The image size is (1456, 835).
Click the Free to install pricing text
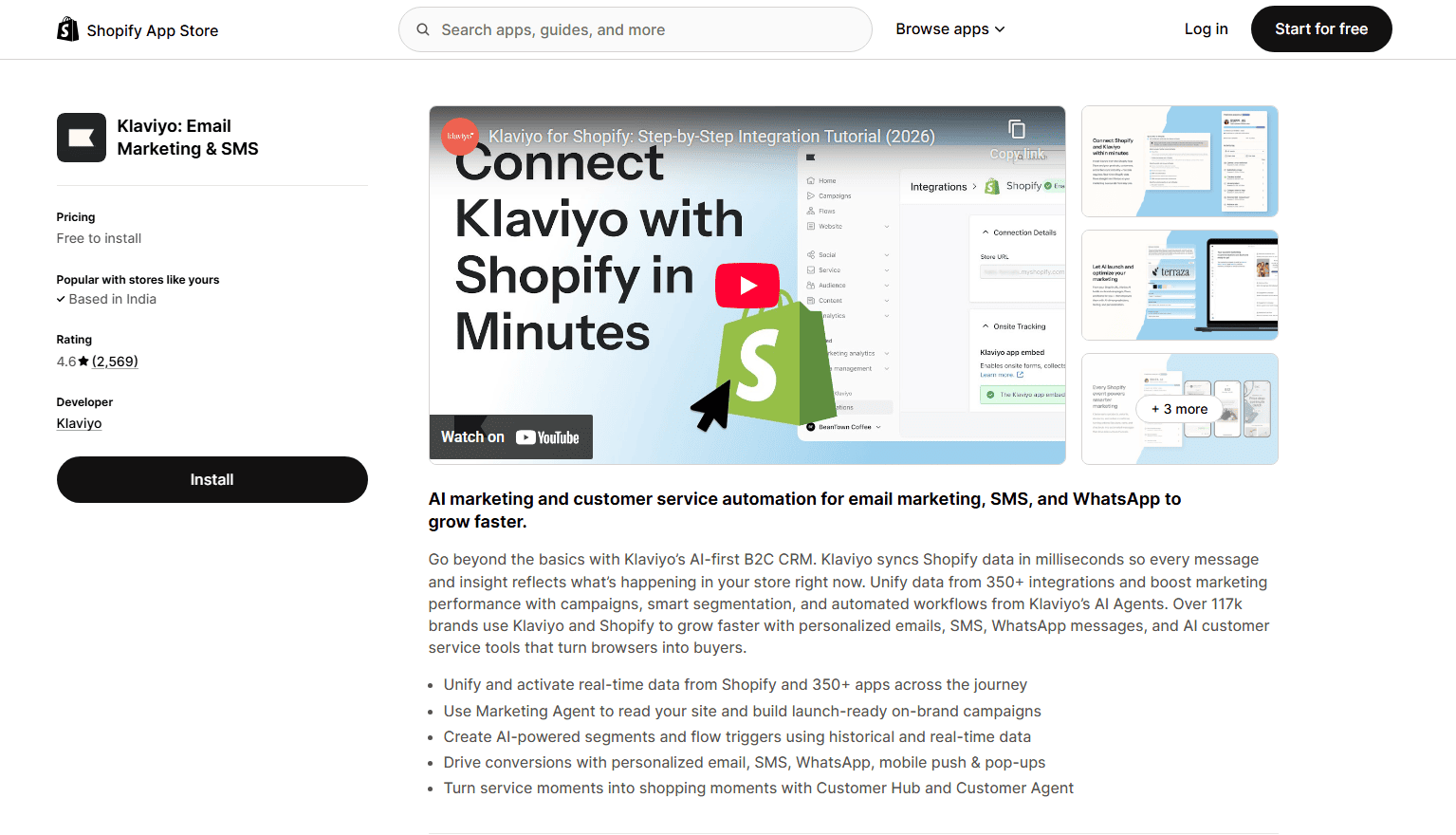tap(99, 238)
